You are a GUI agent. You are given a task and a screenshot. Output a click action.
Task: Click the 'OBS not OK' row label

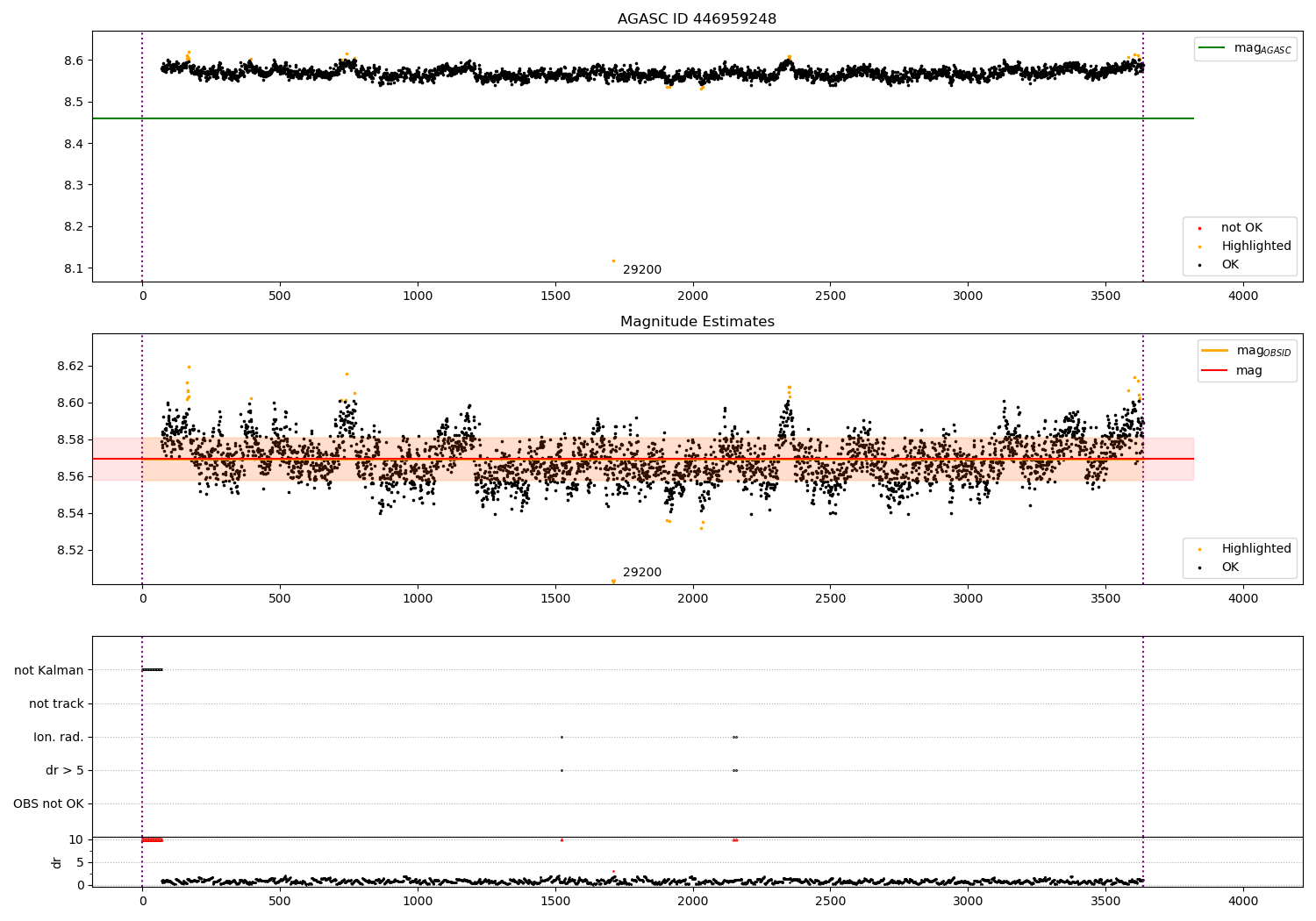coord(48,804)
